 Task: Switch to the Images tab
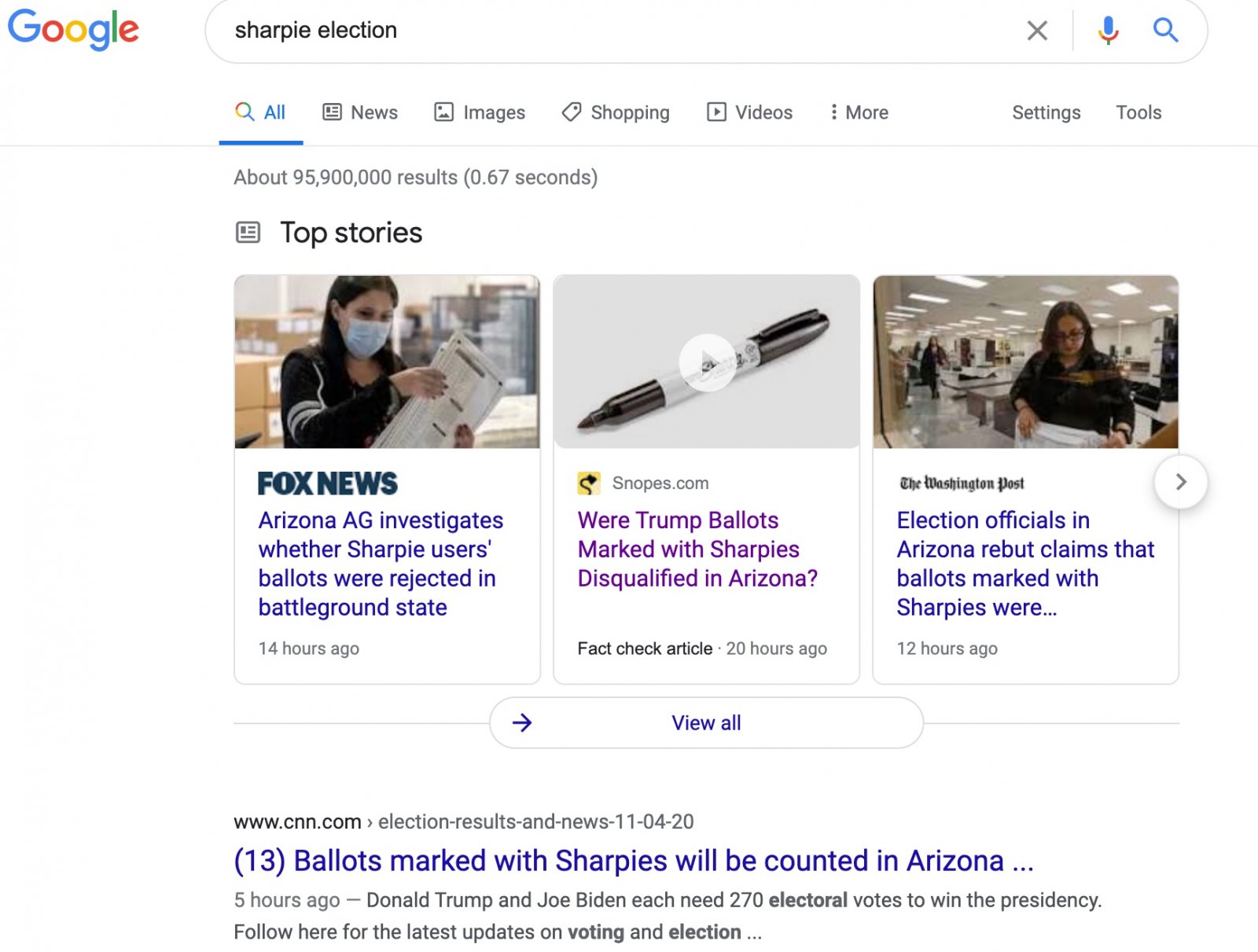[480, 112]
